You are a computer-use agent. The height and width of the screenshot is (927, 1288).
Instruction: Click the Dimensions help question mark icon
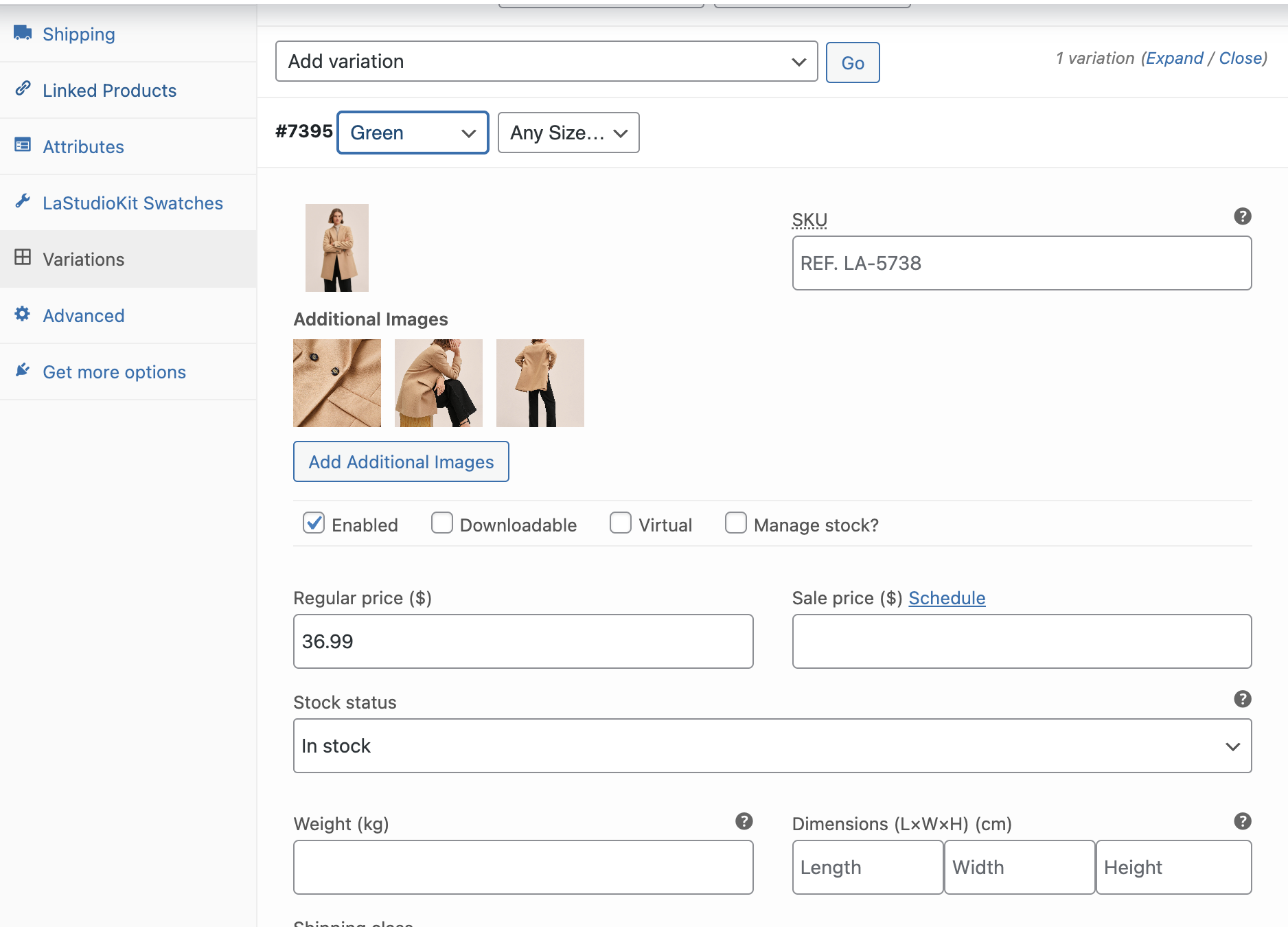1242,821
